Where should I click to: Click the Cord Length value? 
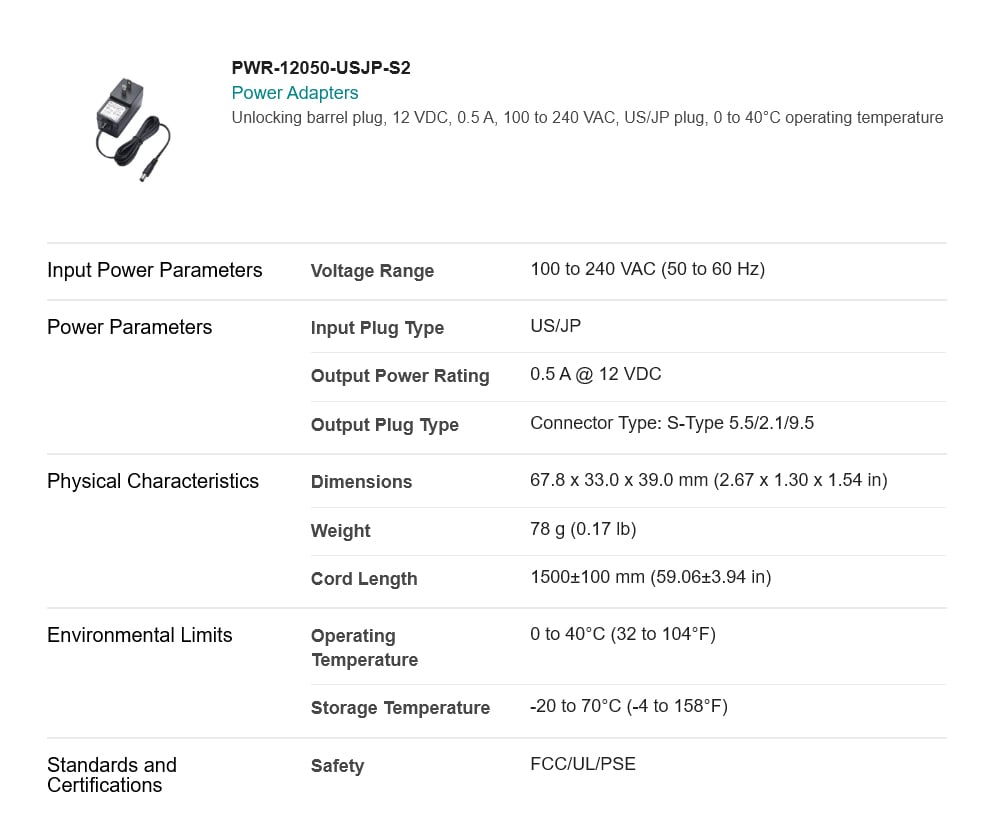(x=651, y=577)
